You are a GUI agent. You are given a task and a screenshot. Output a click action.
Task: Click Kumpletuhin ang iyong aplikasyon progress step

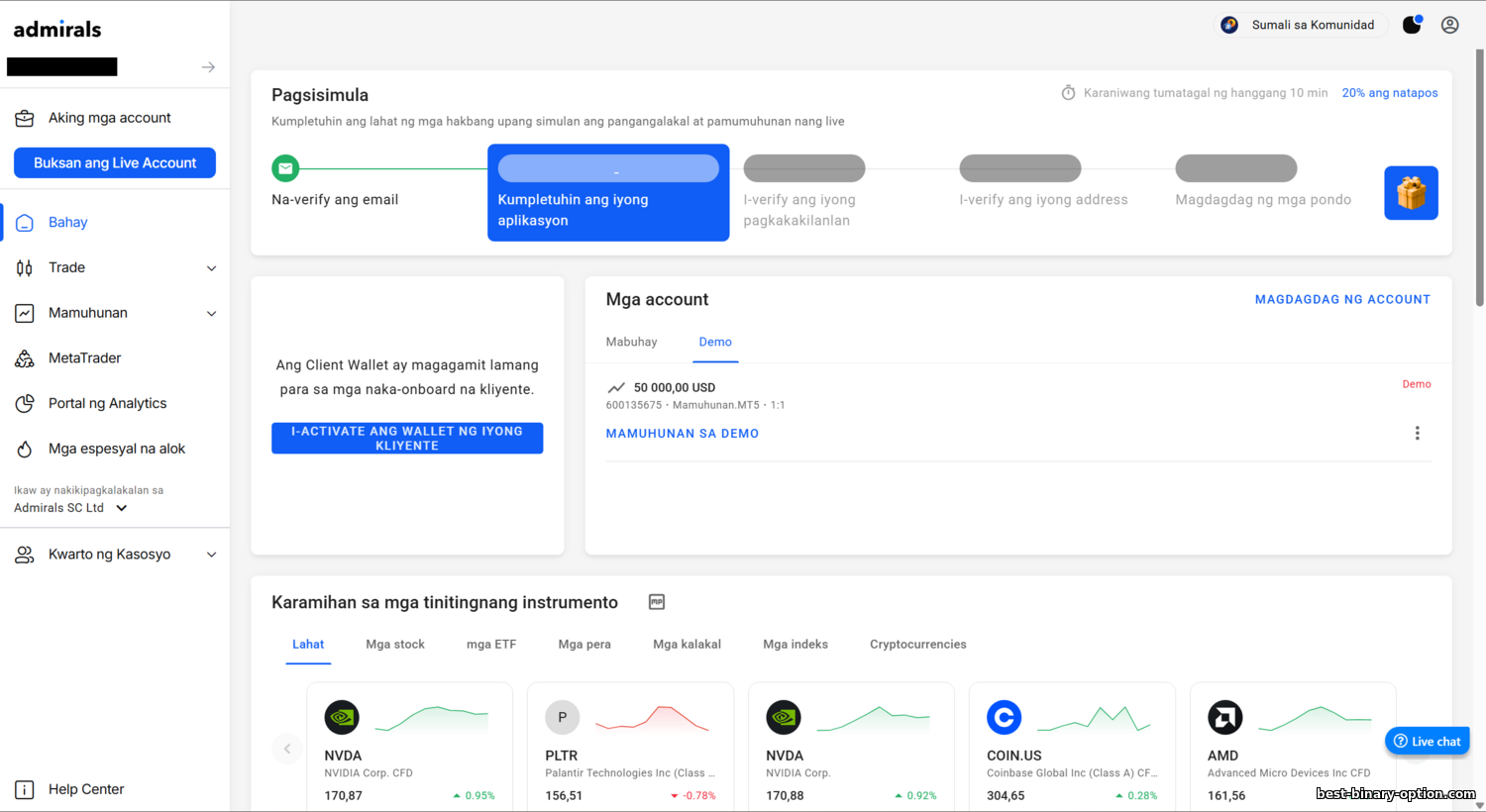608,193
